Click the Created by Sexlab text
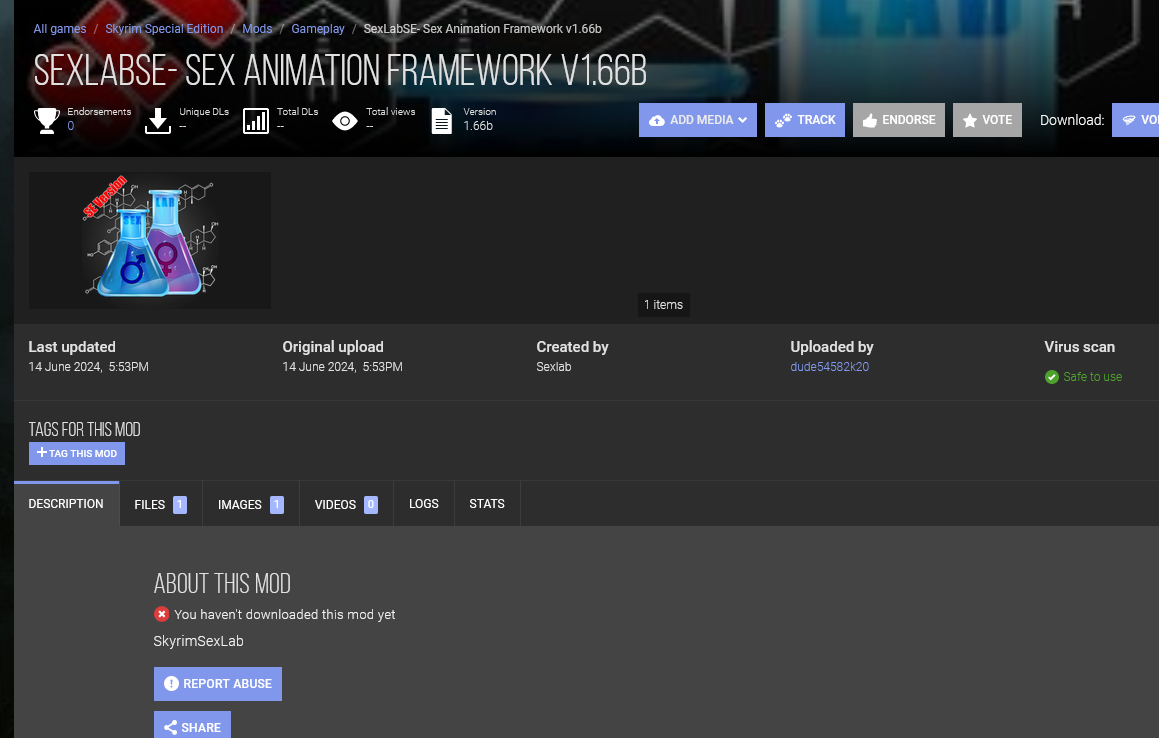1159x738 pixels. [554, 367]
